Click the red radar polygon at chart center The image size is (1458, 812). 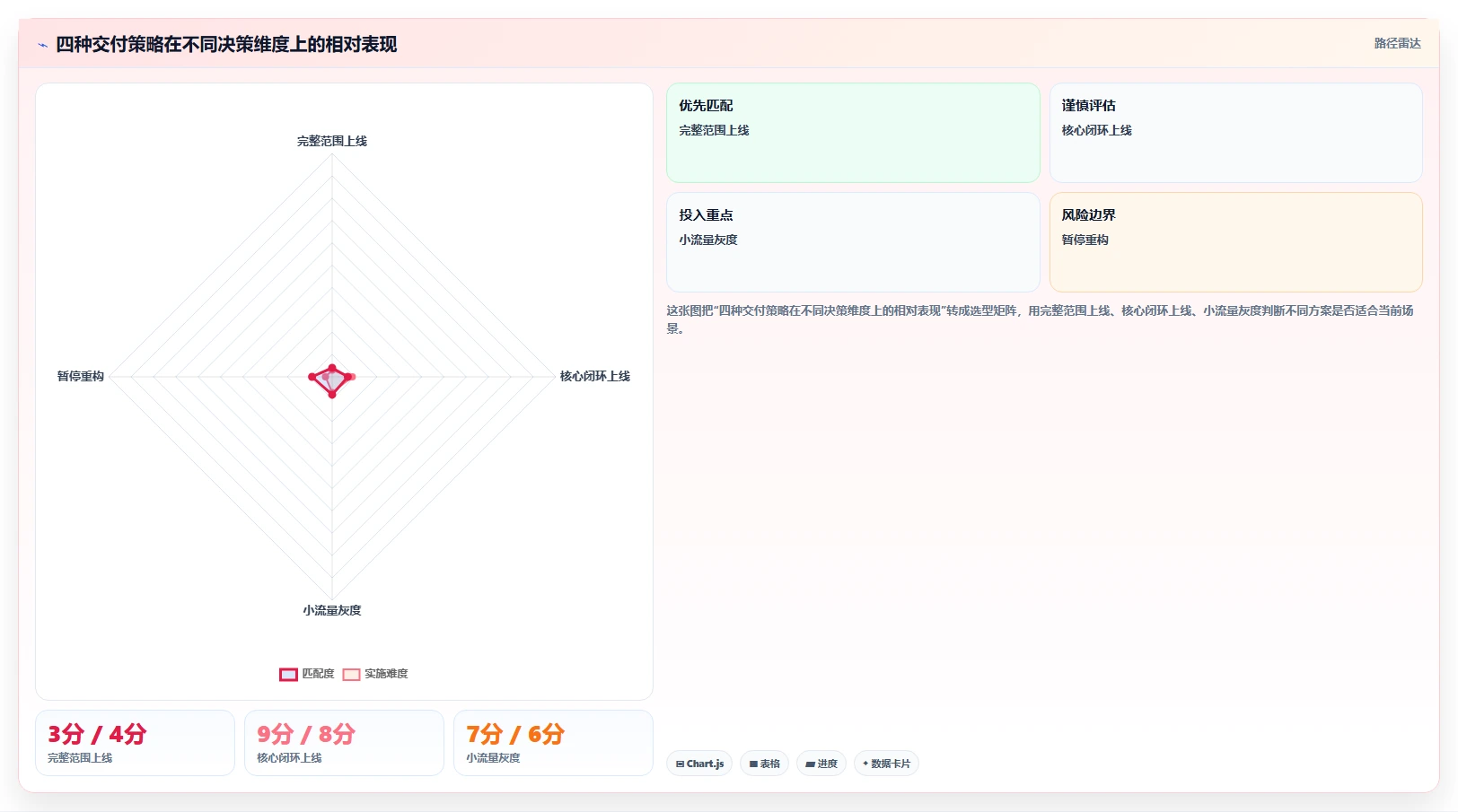pos(331,380)
